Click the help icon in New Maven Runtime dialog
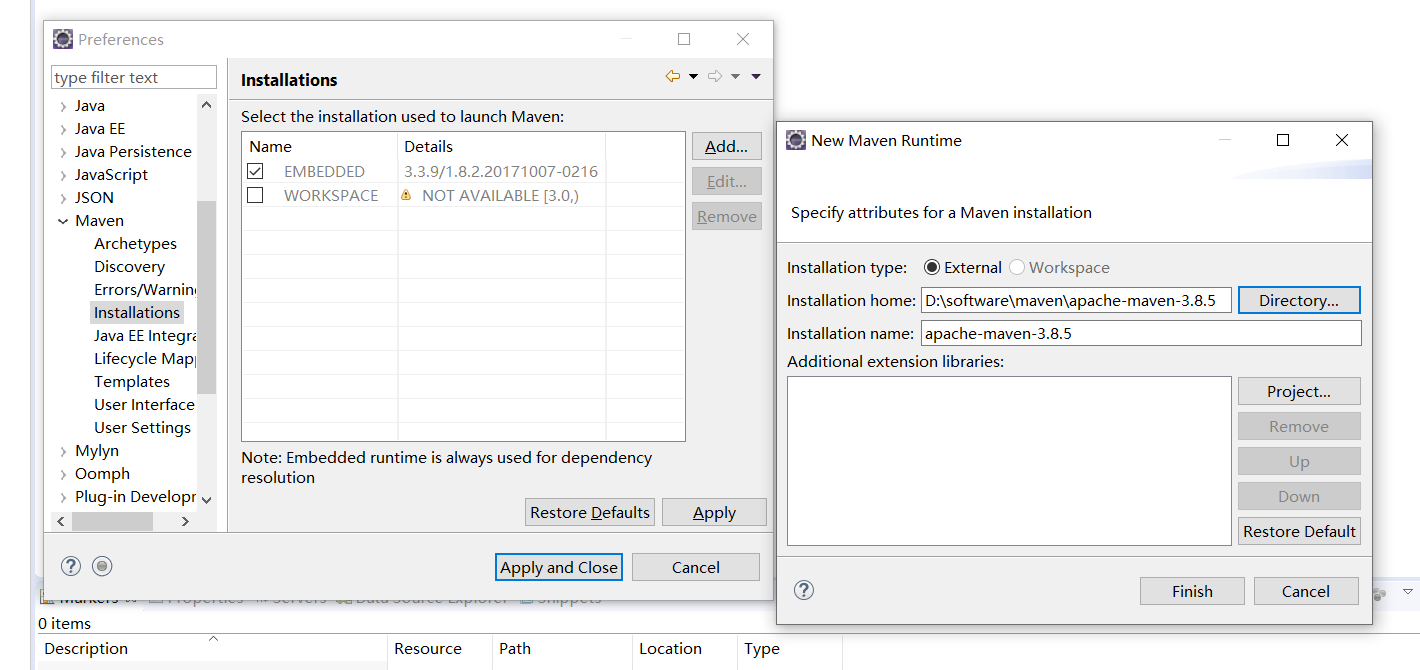The height and width of the screenshot is (670, 1420). pos(804,591)
